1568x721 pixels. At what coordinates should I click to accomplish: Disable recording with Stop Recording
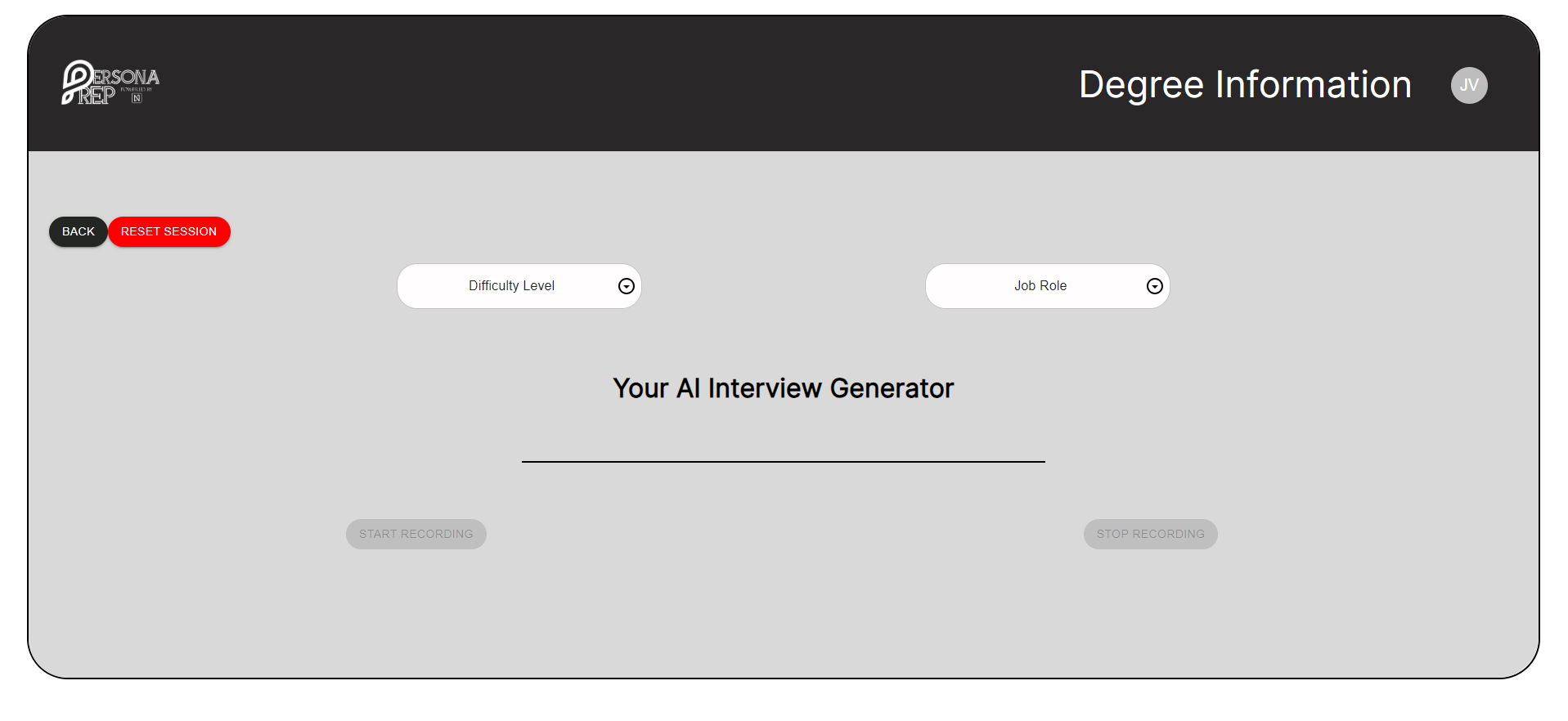pos(1150,534)
